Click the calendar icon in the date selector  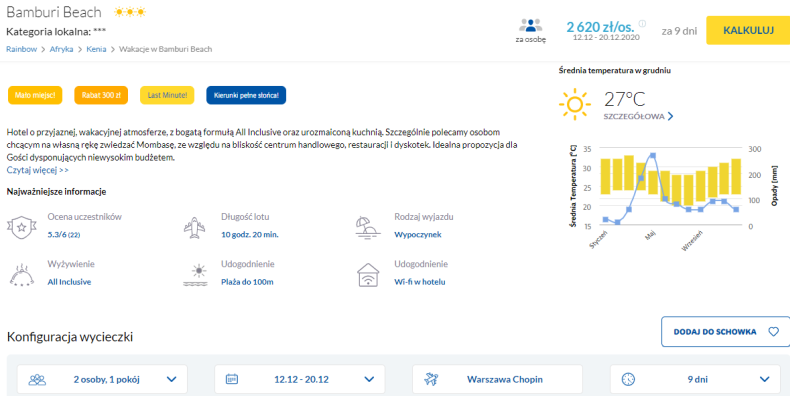pyautogui.click(x=232, y=379)
